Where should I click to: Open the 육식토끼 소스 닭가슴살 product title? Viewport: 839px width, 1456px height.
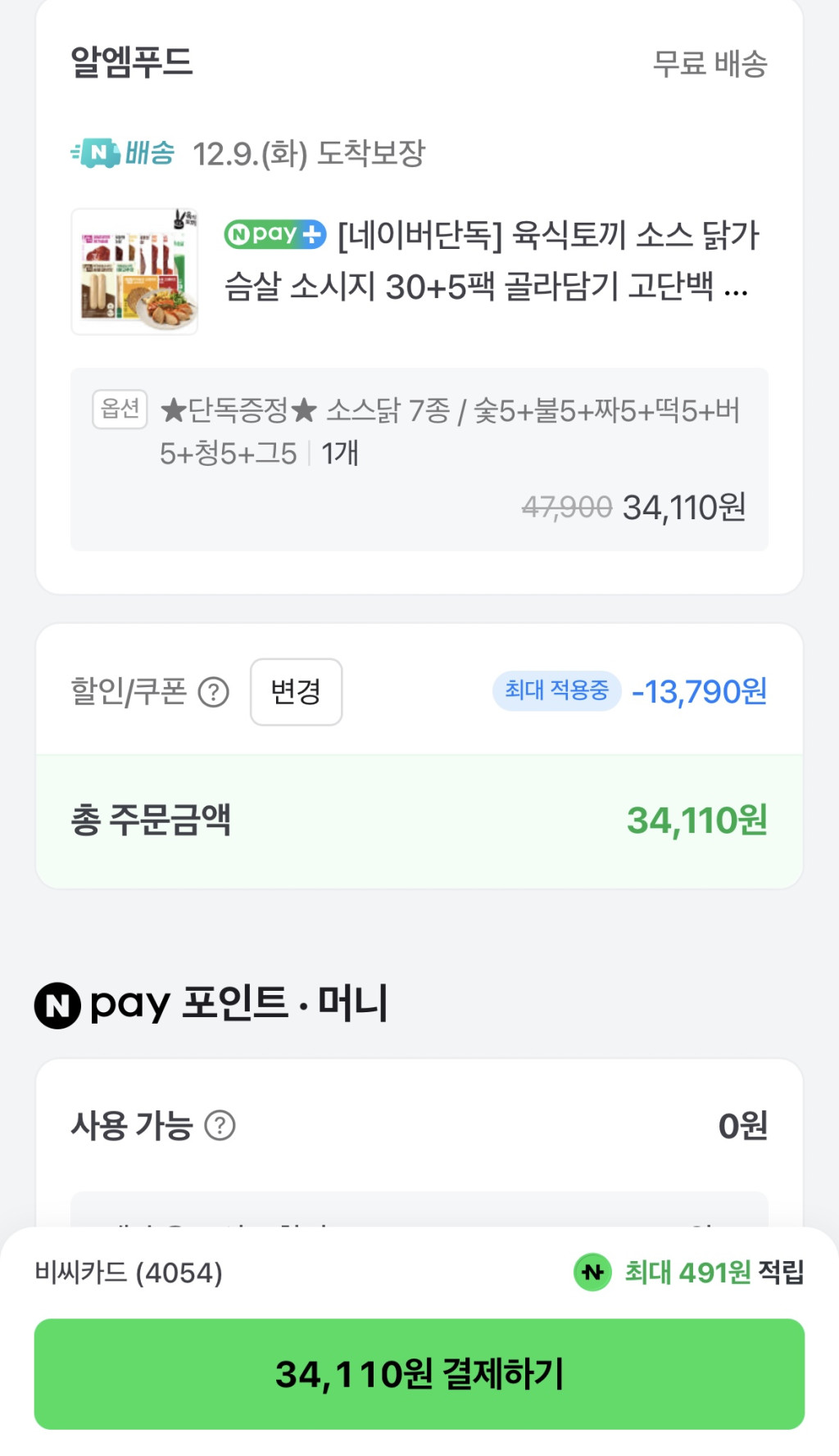pyautogui.click(x=492, y=260)
